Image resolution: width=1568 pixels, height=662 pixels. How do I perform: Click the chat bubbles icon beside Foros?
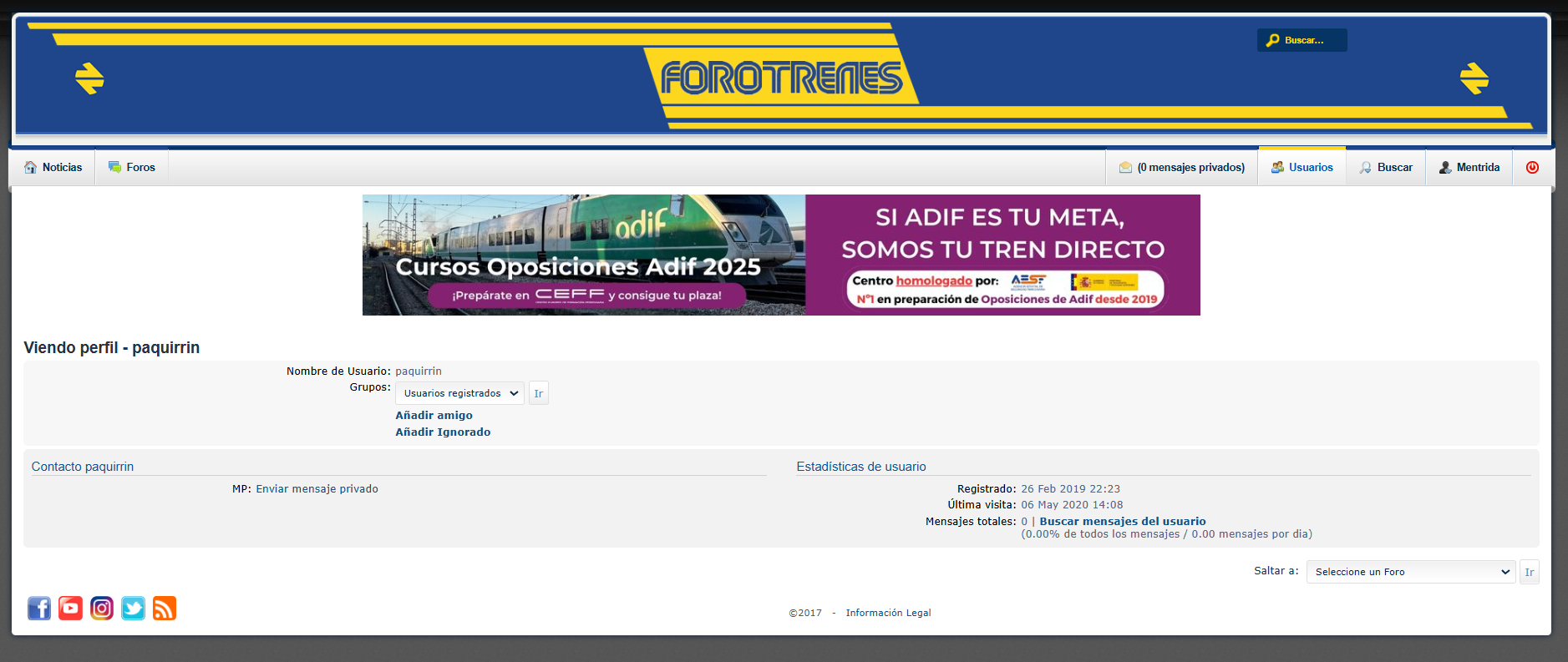tap(114, 167)
